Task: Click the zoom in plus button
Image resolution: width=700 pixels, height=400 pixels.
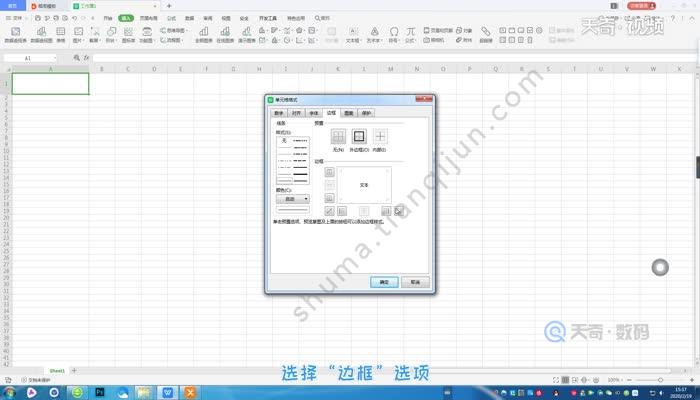Action: (692, 380)
